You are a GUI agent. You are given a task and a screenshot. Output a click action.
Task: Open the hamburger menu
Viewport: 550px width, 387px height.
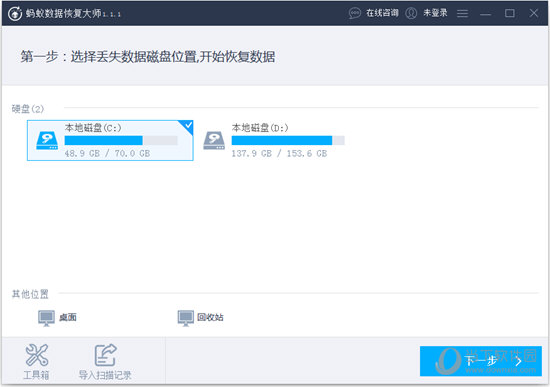462,14
